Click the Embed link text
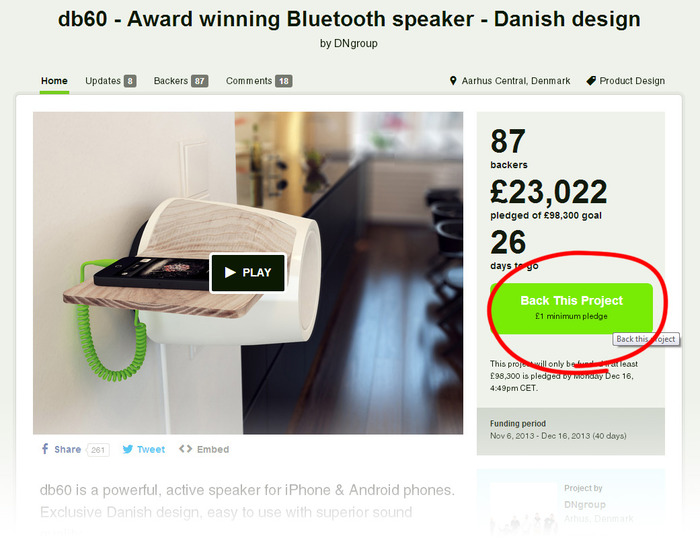Image resolution: width=700 pixels, height=559 pixels. 213,450
